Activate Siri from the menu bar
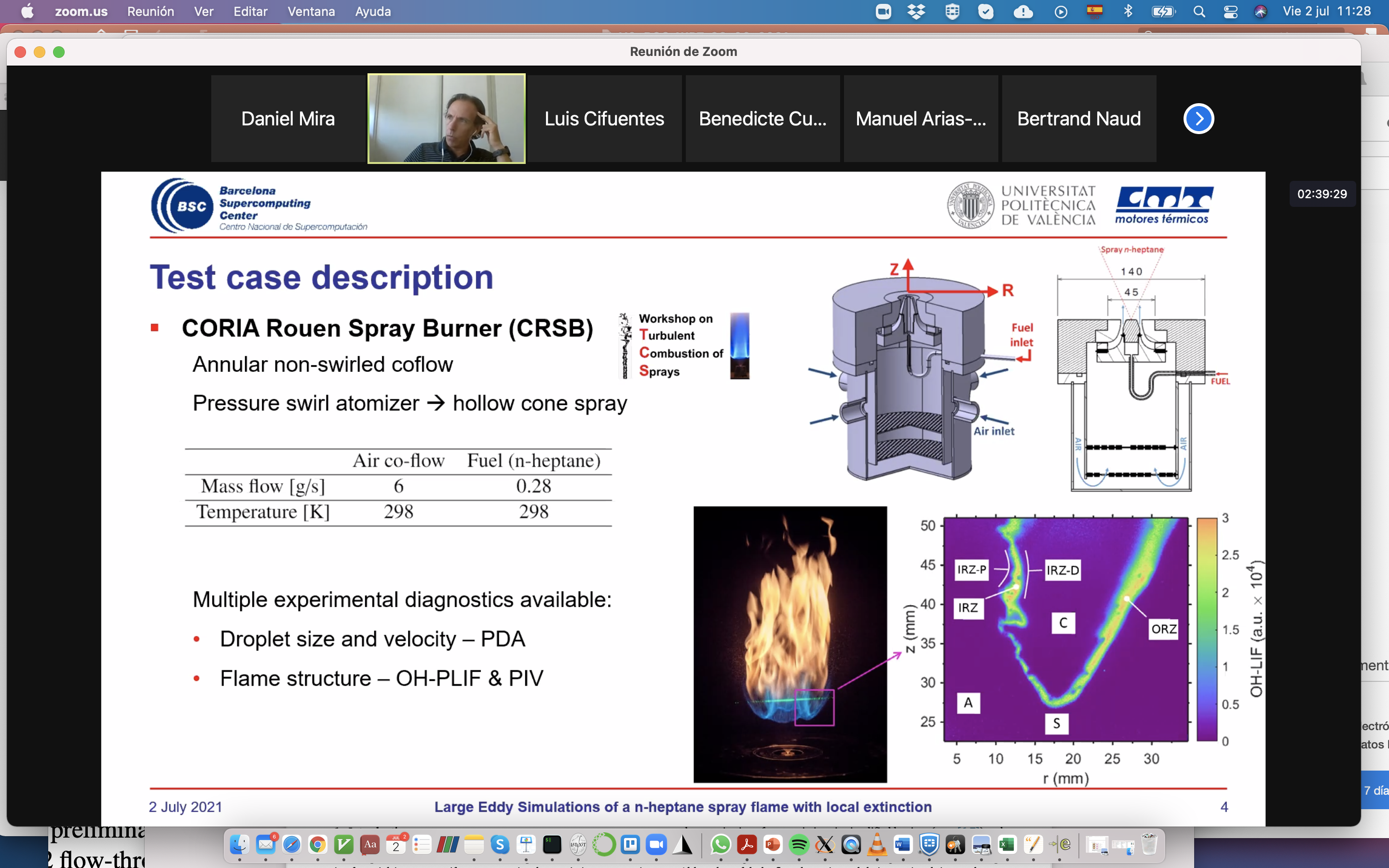The height and width of the screenshot is (868, 1389). [1260, 12]
